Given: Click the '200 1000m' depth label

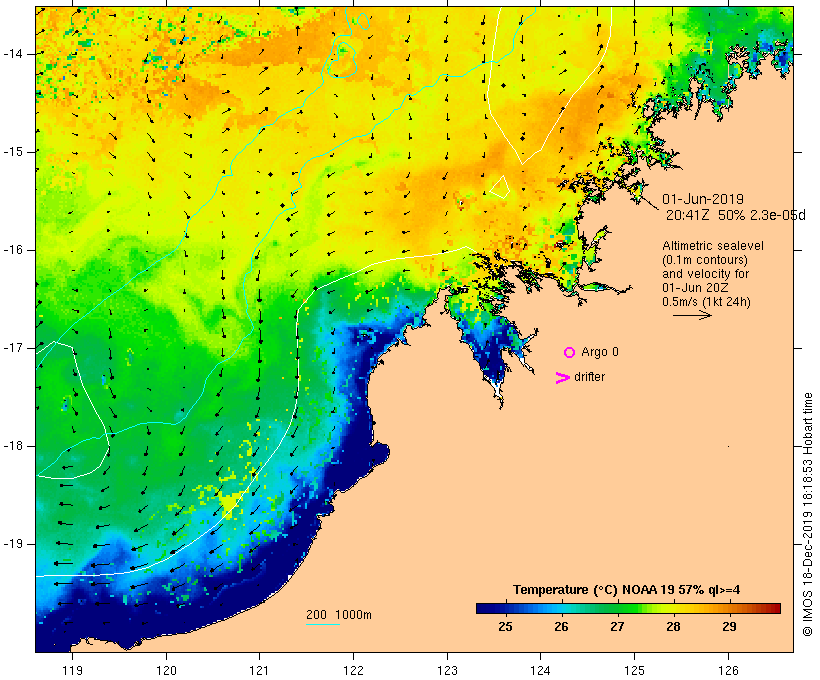Looking at the screenshot, I should click(x=339, y=615).
